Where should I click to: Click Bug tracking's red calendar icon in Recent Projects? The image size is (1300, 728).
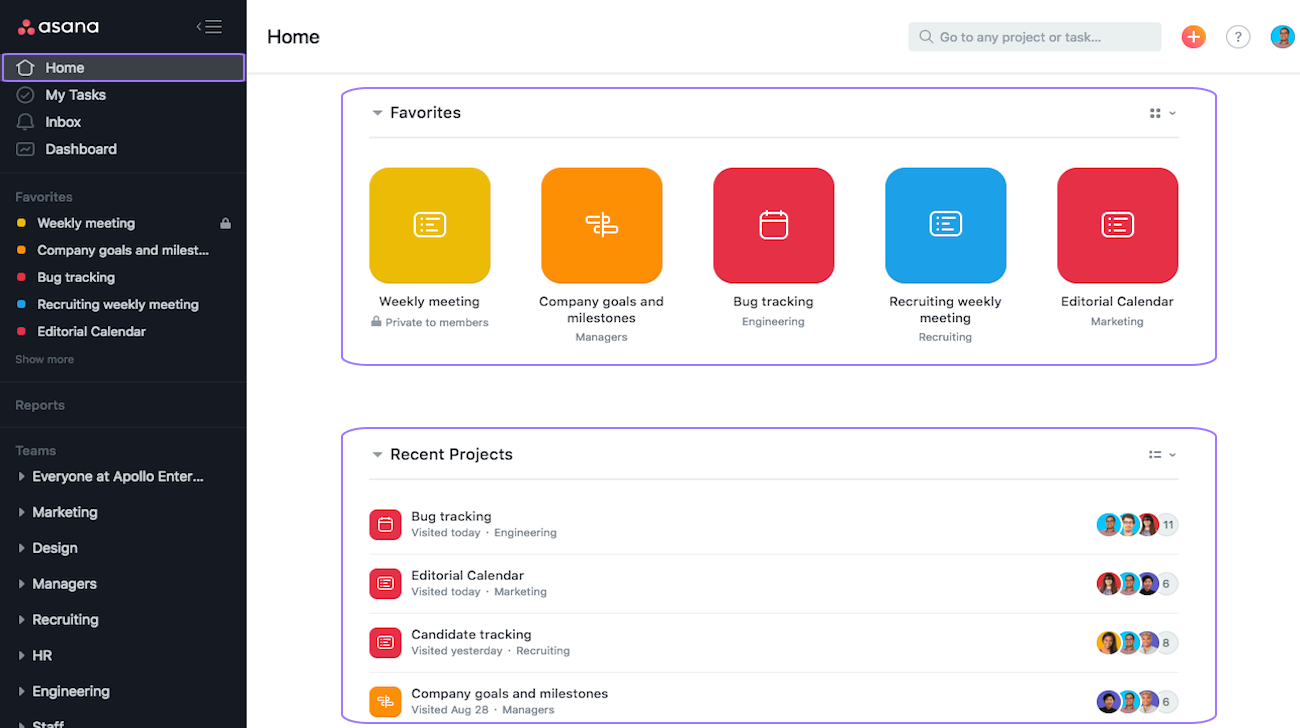385,524
